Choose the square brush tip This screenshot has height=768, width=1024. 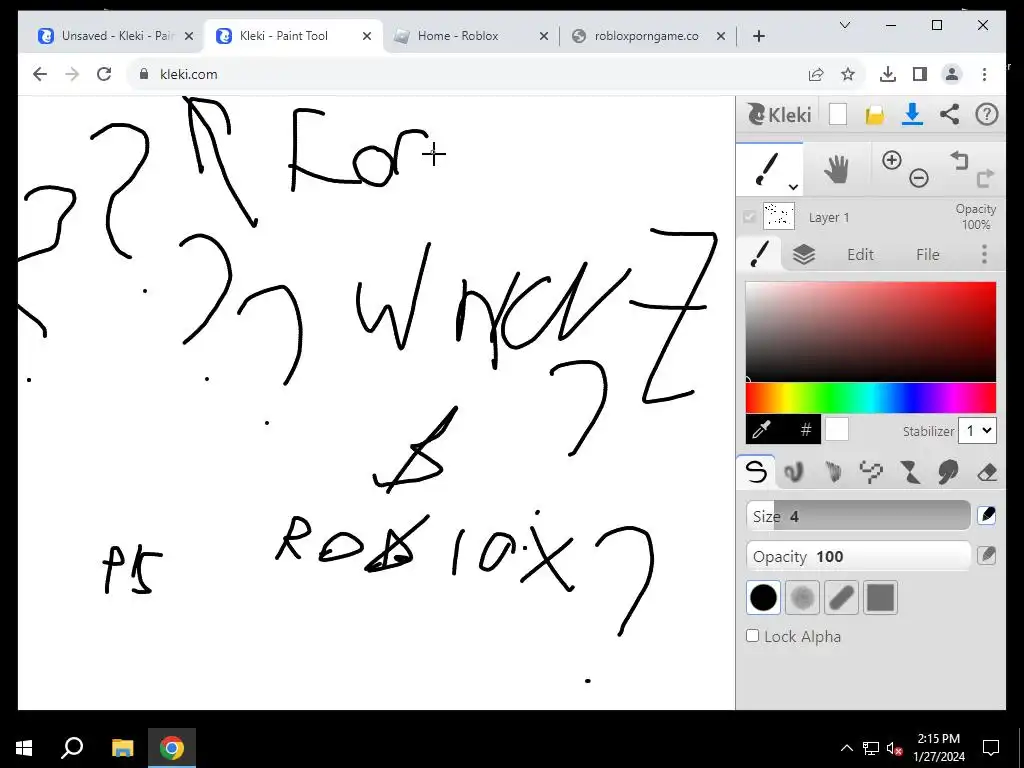point(880,598)
